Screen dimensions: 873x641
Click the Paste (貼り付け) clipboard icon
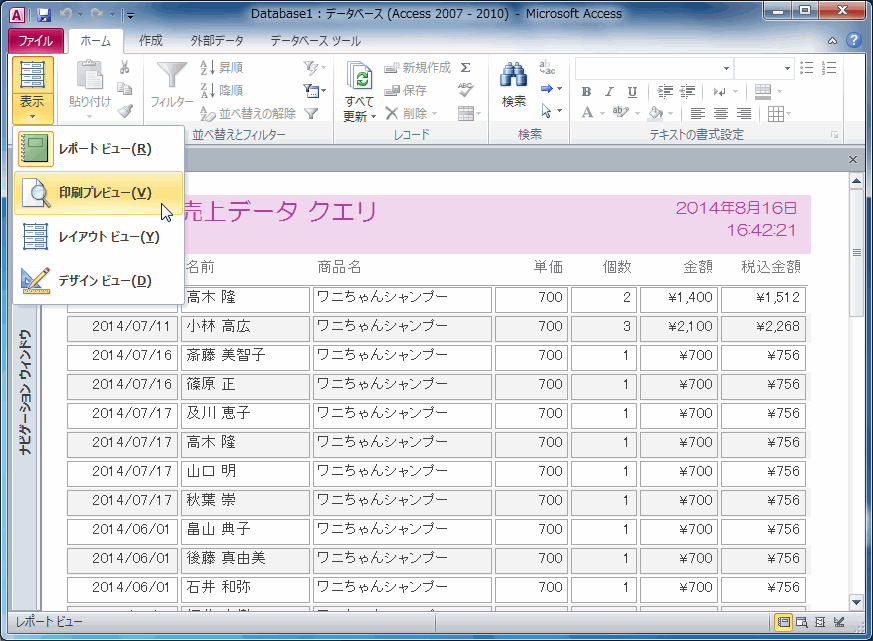90,74
